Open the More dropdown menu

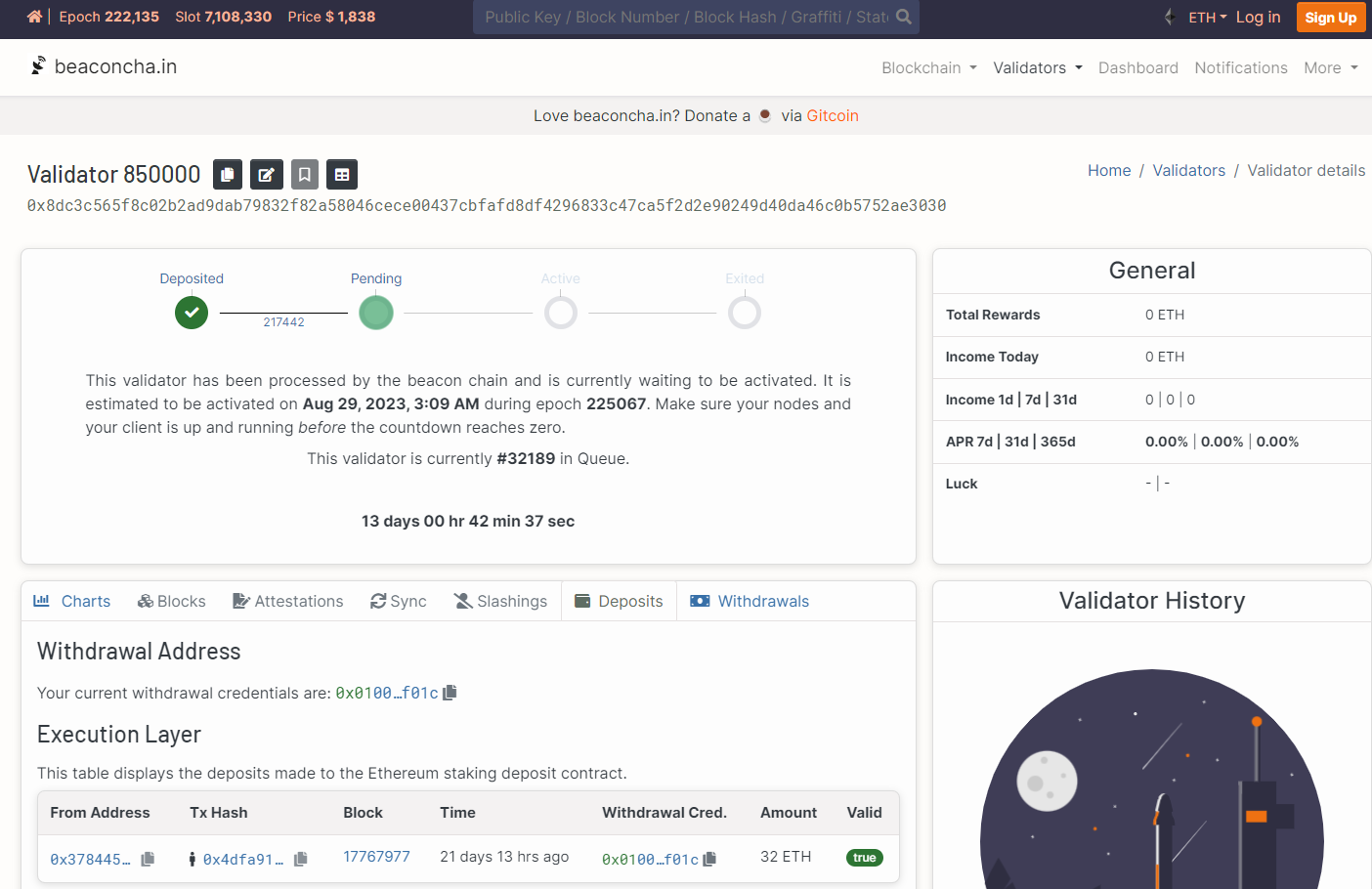pos(1330,67)
